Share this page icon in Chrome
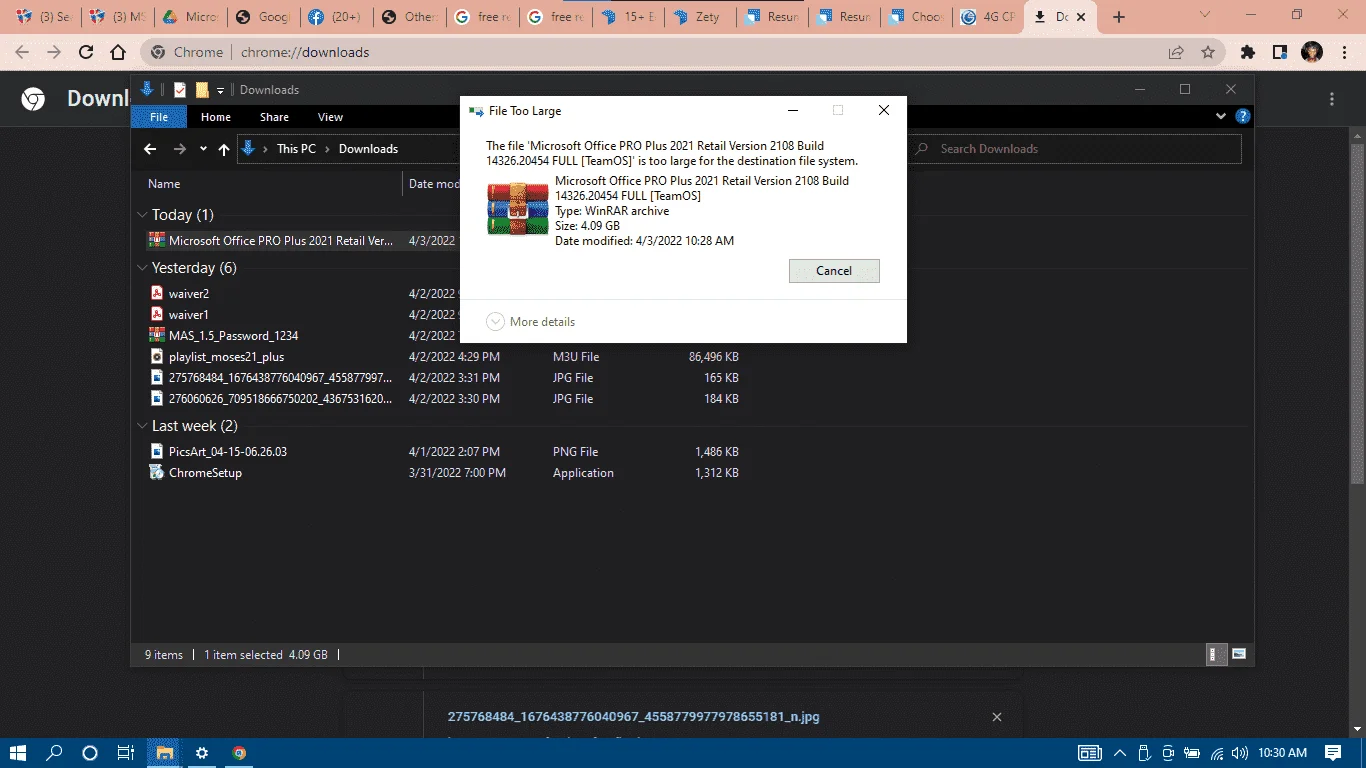 (x=1176, y=52)
